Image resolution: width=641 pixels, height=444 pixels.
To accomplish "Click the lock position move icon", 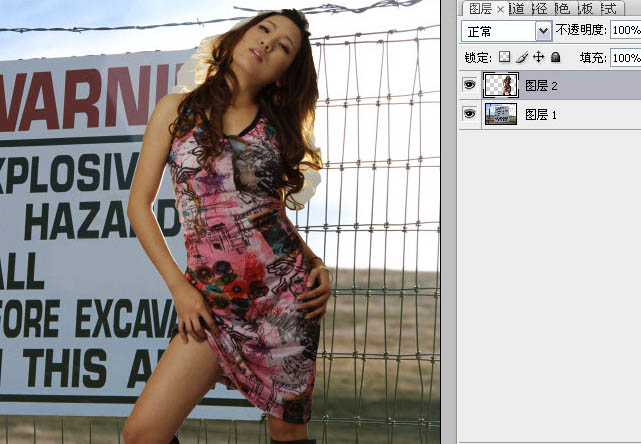I will coord(539,58).
